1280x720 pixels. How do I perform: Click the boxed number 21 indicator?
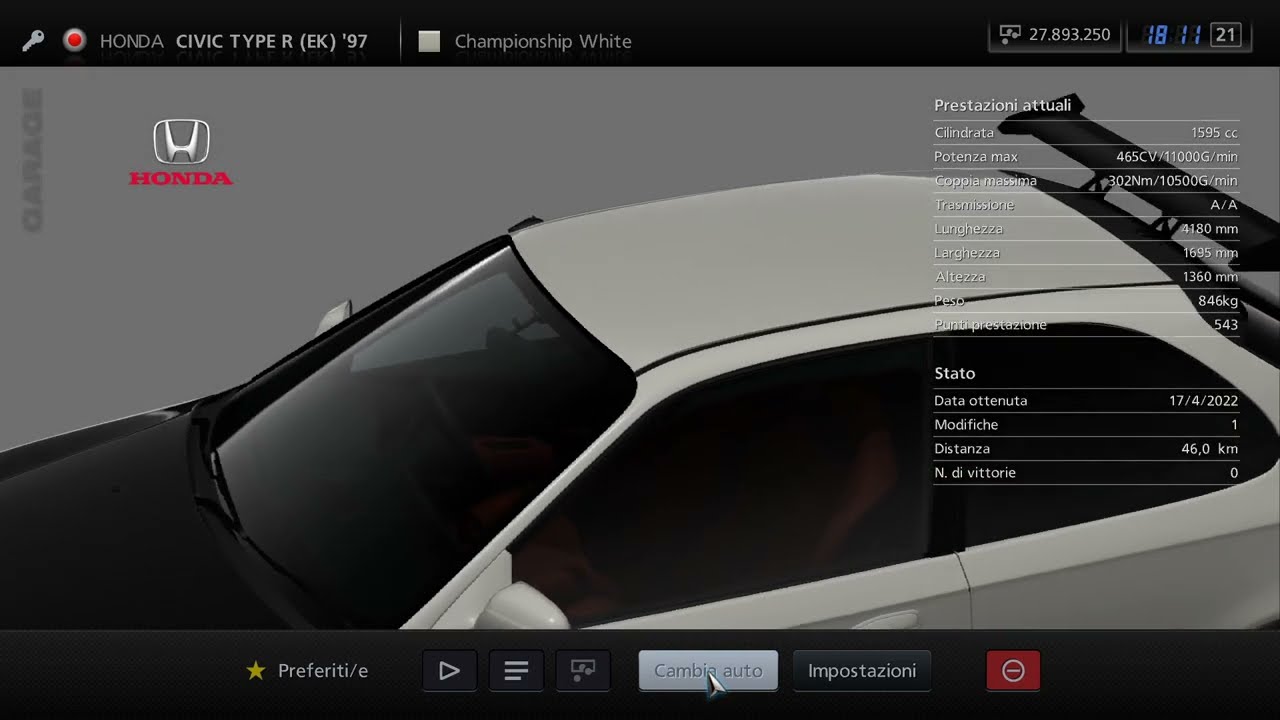tap(1225, 35)
